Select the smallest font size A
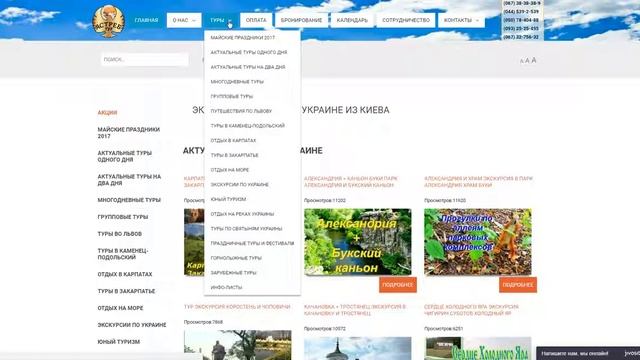Screen dimensions: 640x360 (x=521, y=61)
